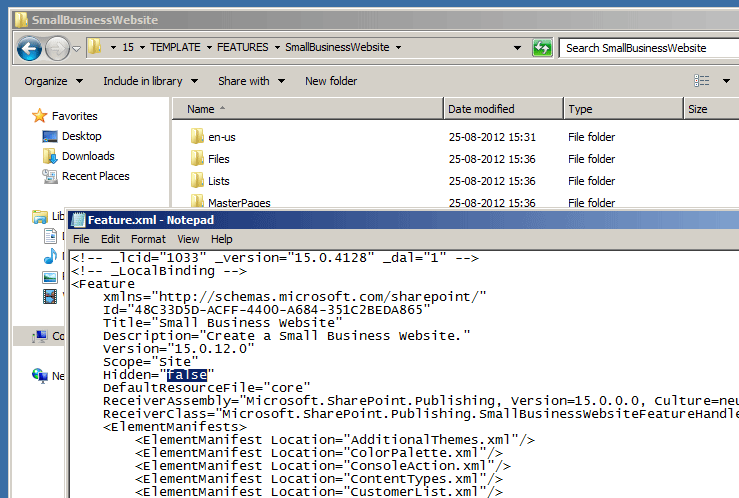The width and height of the screenshot is (739, 498).
Task: Click the Network icon in navigation pane
Action: [x=40, y=376]
